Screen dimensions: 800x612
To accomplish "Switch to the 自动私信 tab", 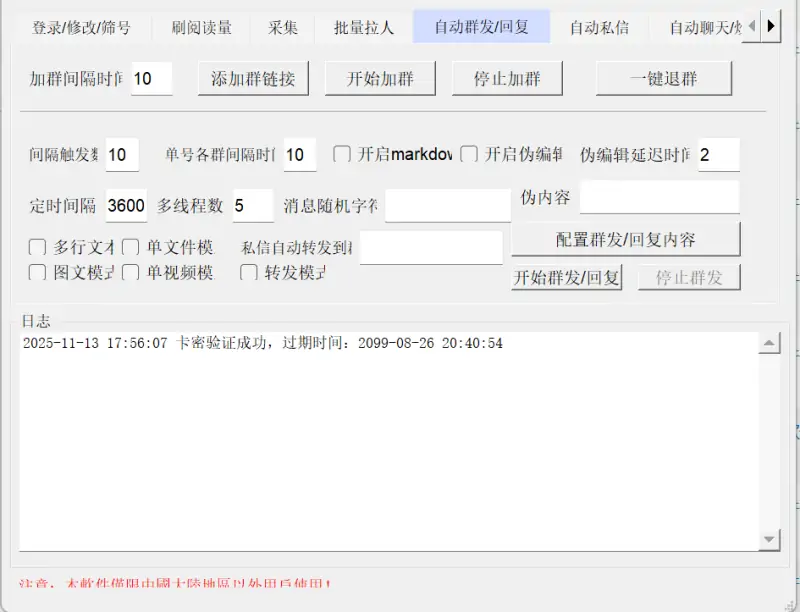I will click(x=601, y=28).
